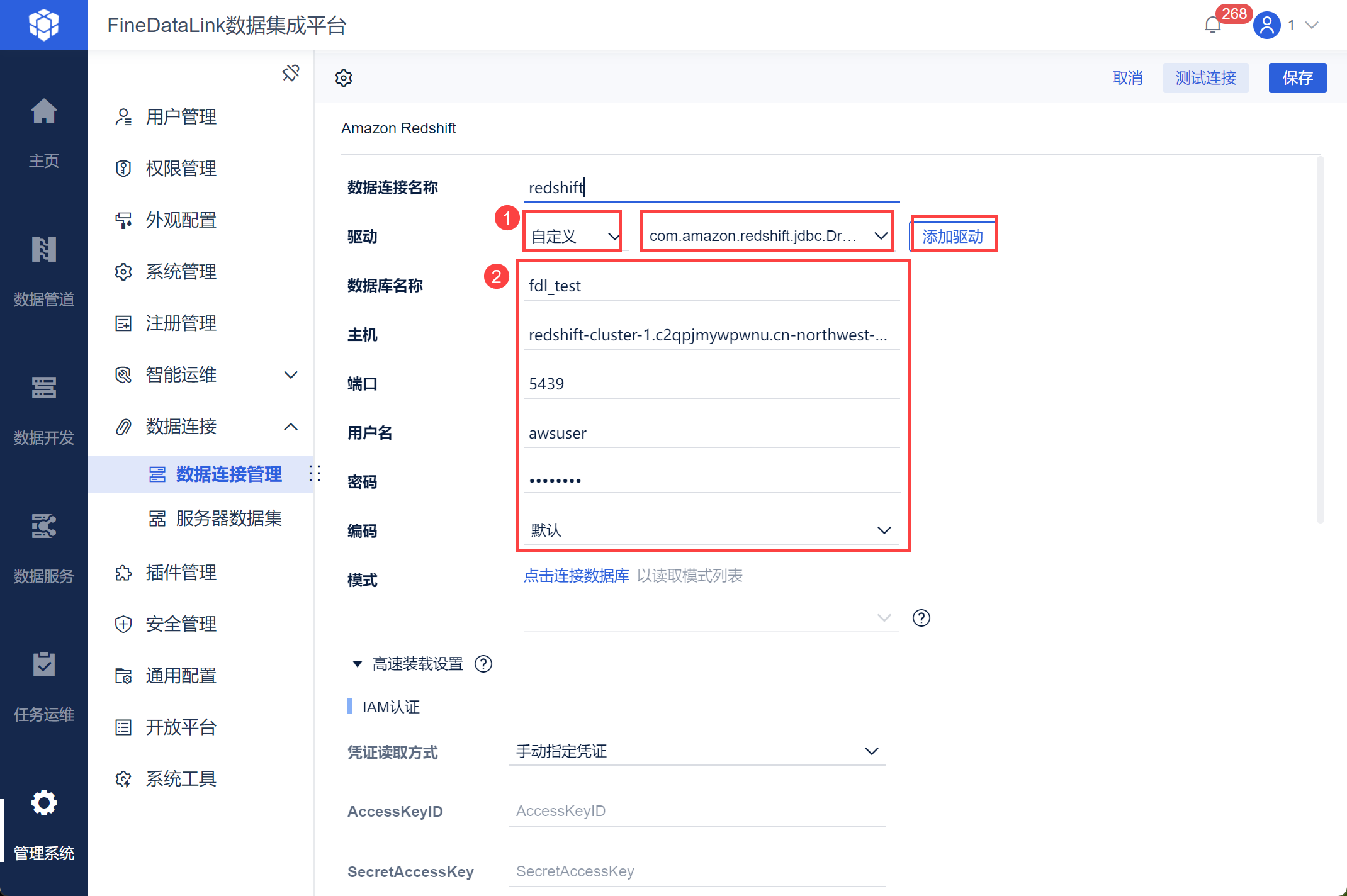Click the pin sidebar icon
This screenshot has height=896, width=1347.
(x=290, y=73)
